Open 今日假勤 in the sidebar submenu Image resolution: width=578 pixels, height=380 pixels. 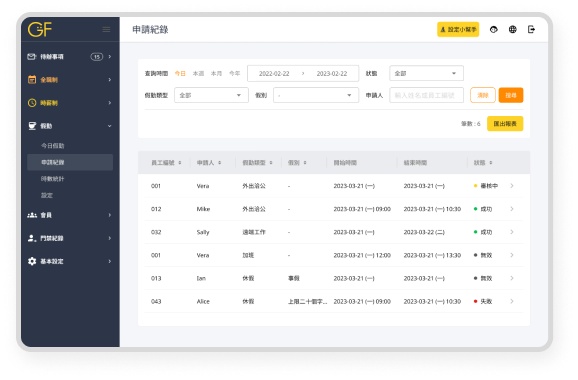pyautogui.click(x=52, y=146)
